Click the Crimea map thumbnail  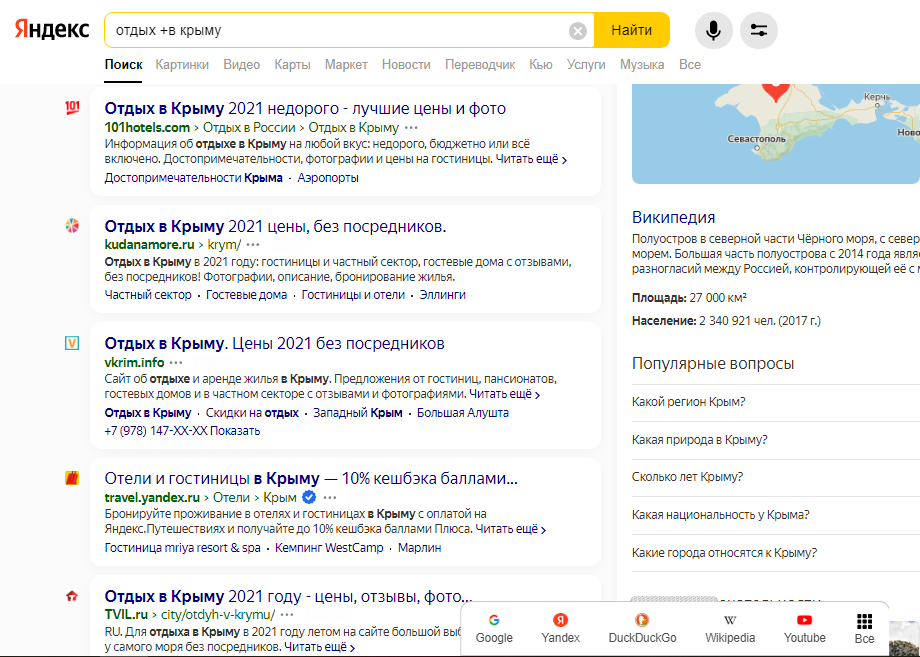(776, 134)
